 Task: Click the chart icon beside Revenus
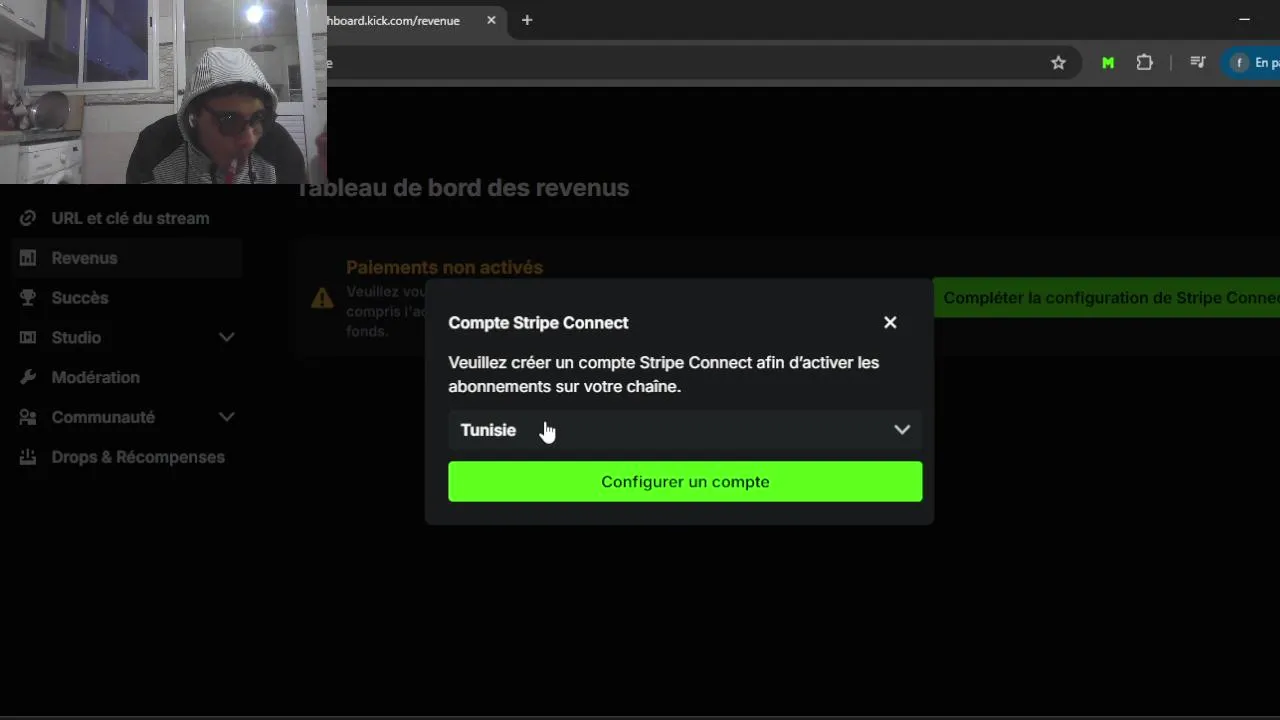point(28,258)
